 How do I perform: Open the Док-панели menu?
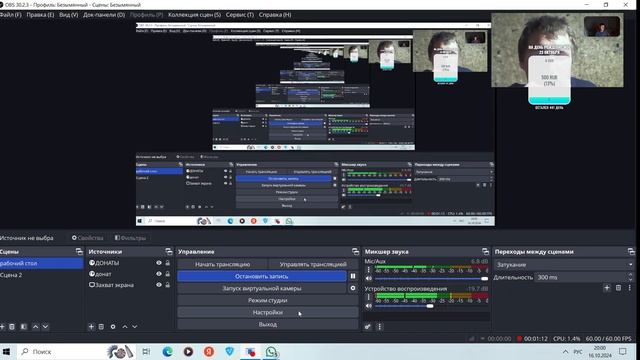(104, 15)
